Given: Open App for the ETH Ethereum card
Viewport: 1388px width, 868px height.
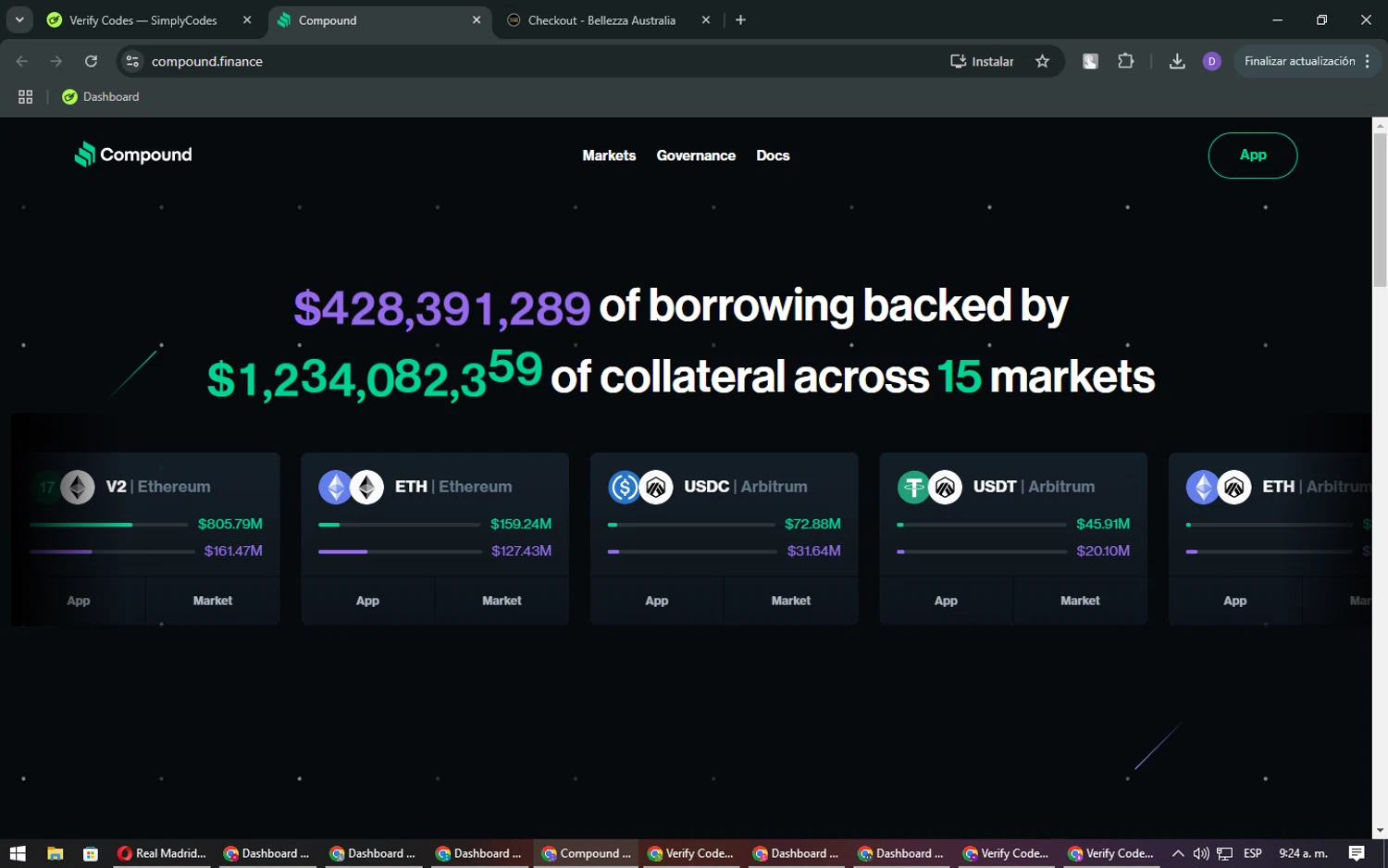Looking at the screenshot, I should 367,601.
